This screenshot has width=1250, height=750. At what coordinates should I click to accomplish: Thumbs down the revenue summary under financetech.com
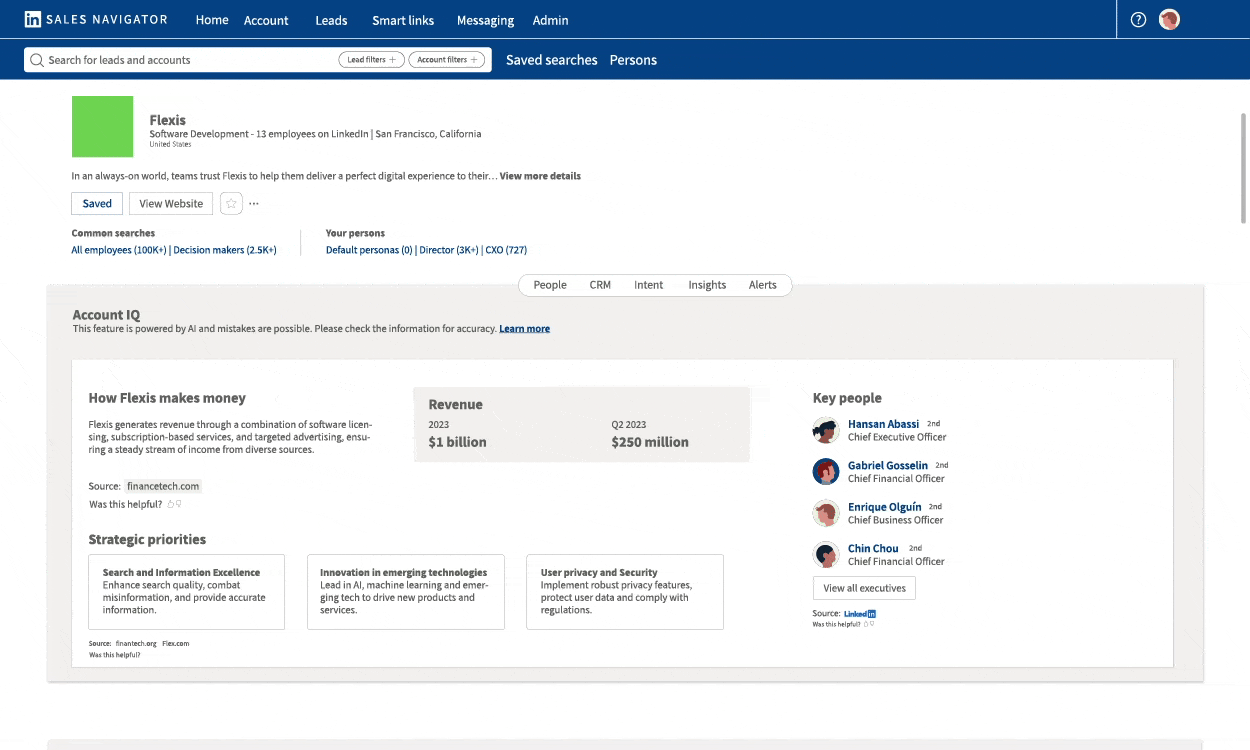[179, 505]
